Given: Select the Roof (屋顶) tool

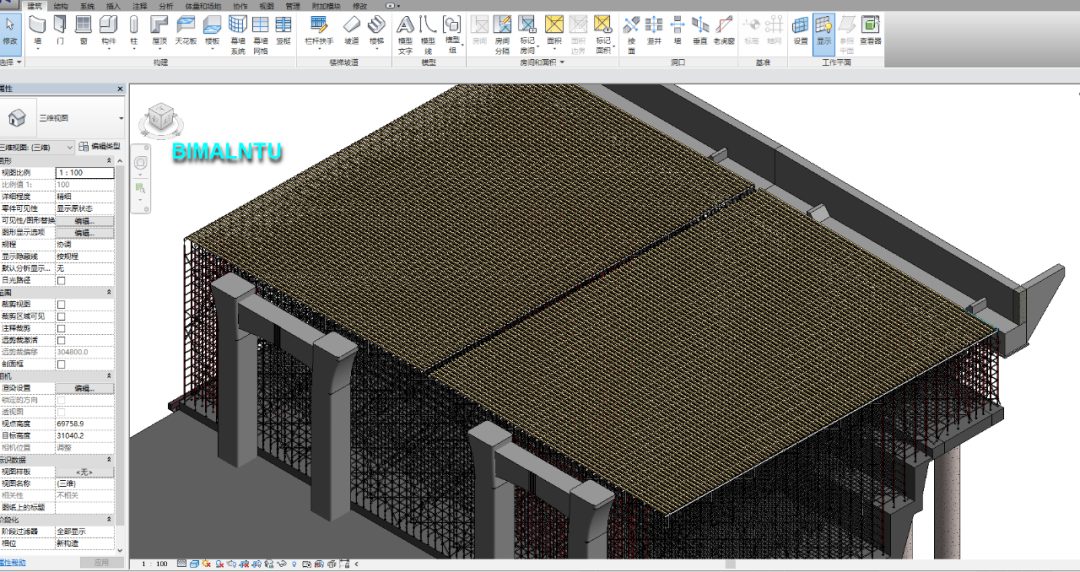Looking at the screenshot, I should coord(159,32).
